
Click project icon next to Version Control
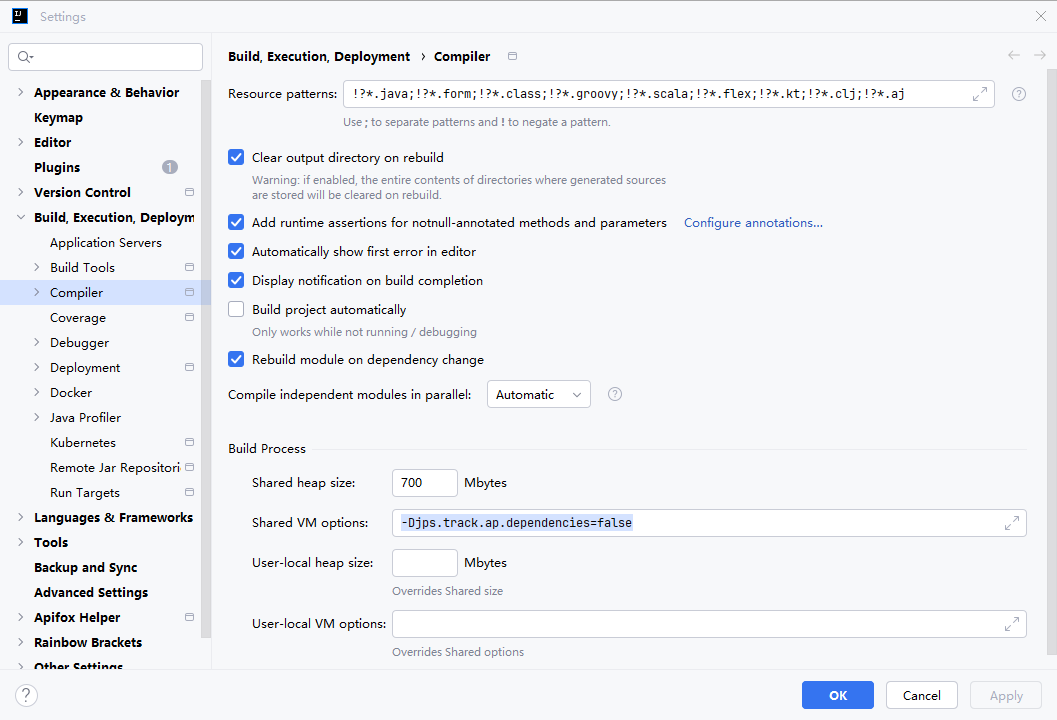click(189, 192)
